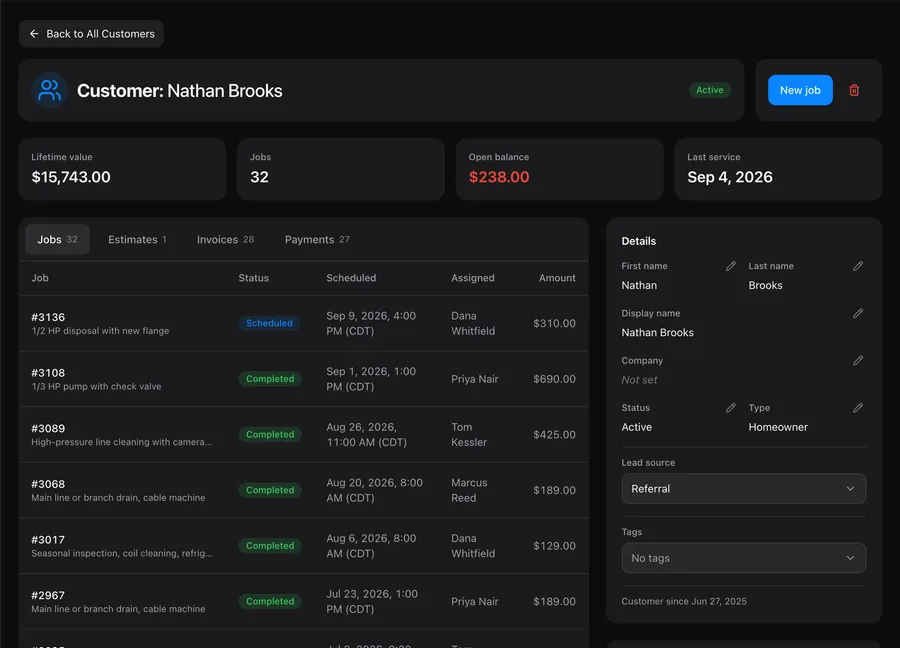Edit the Status pencil icon in Details
Screen dimensions: 900x648
coord(730,408)
